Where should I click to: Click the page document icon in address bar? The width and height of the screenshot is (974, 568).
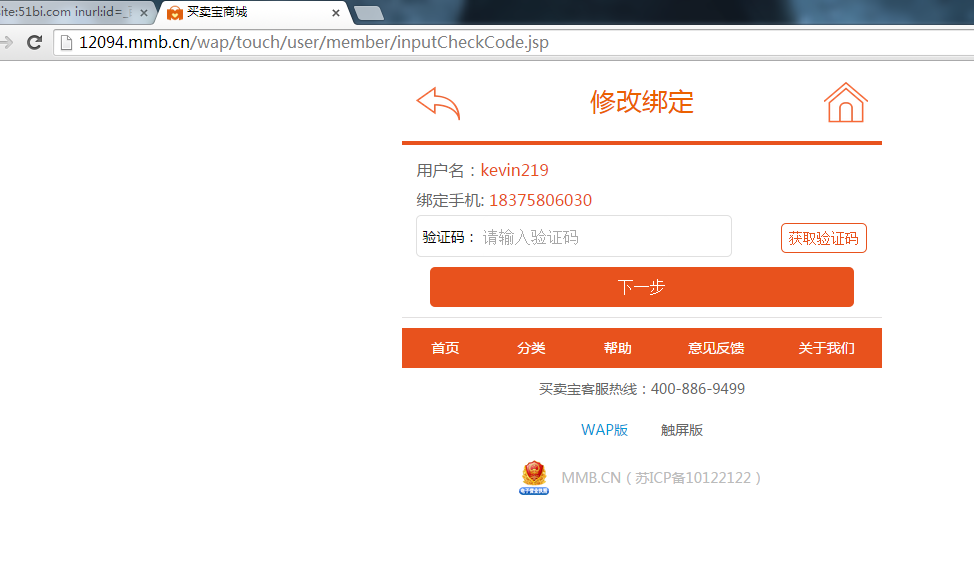(x=66, y=42)
